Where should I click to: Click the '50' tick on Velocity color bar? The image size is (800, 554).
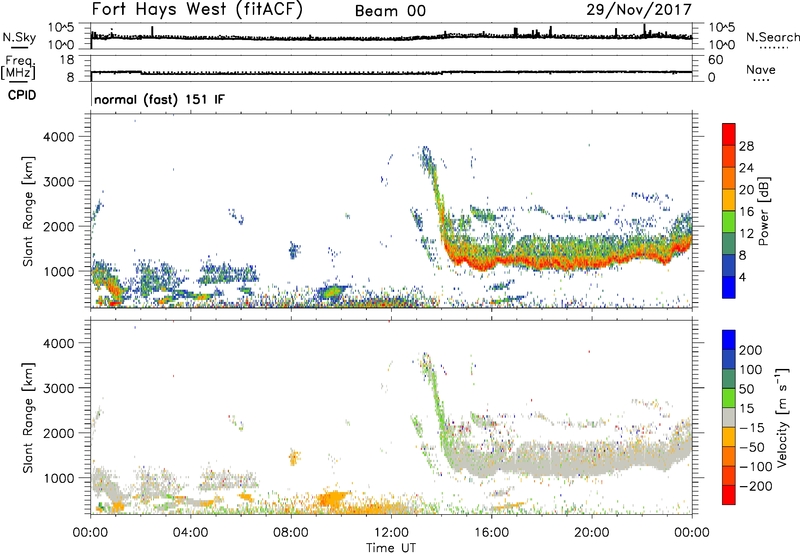(x=746, y=389)
